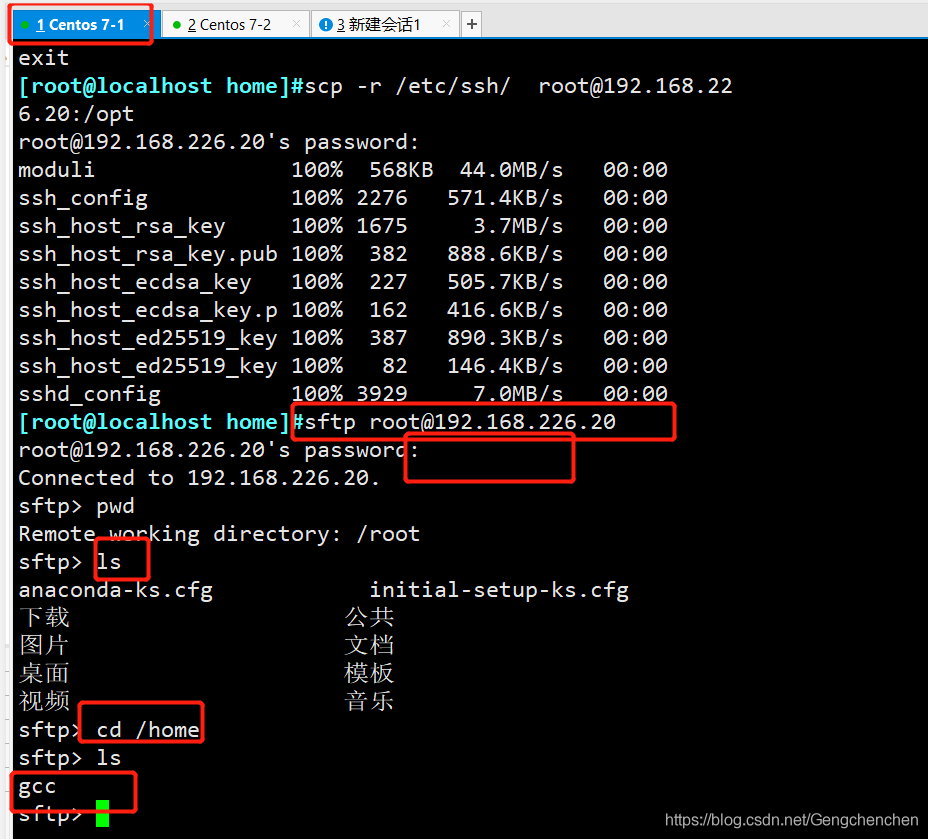
Task: Click the password prompt under the scp command
Action: point(218,143)
